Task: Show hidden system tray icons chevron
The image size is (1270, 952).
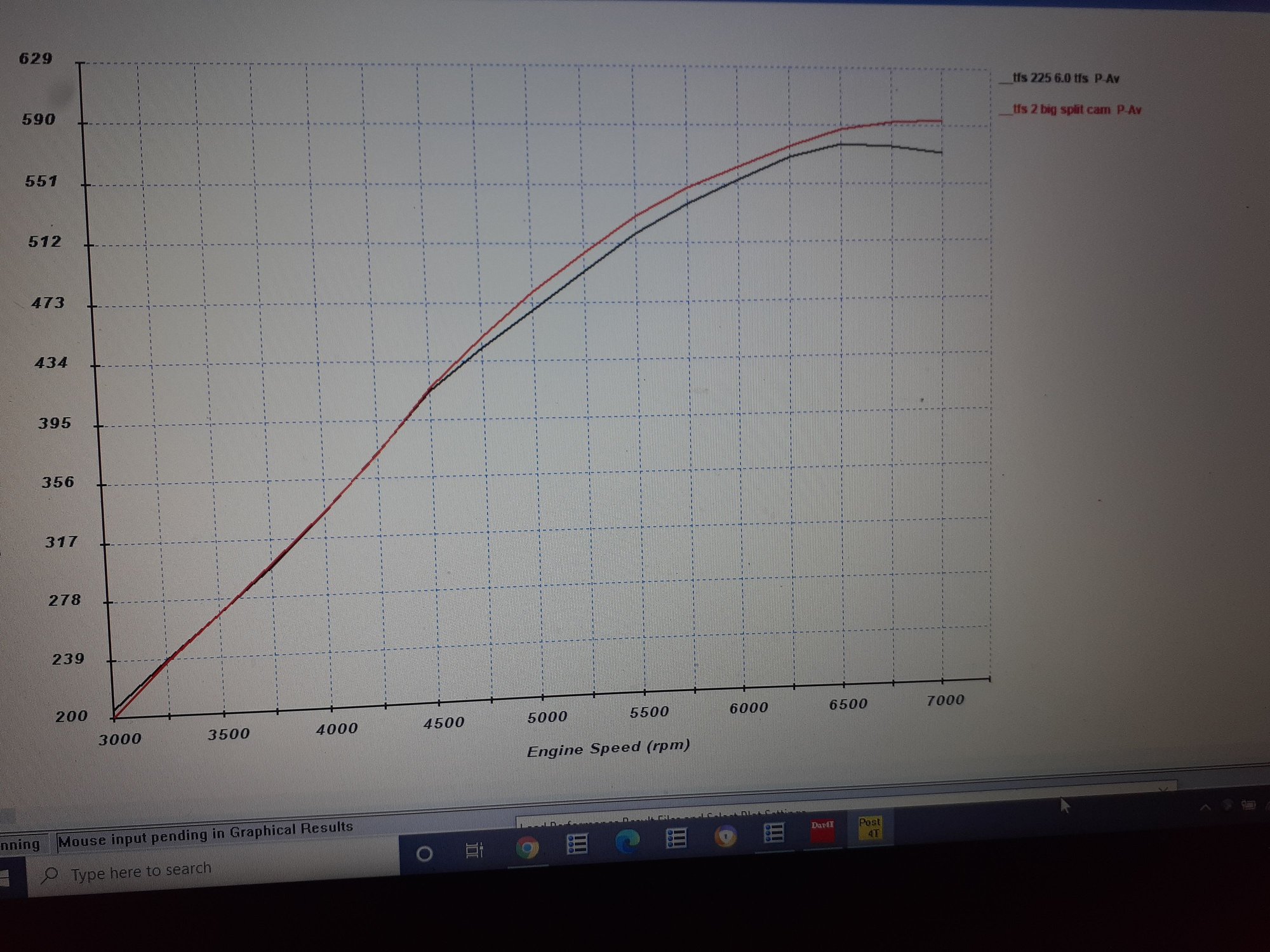Action: (x=1205, y=807)
